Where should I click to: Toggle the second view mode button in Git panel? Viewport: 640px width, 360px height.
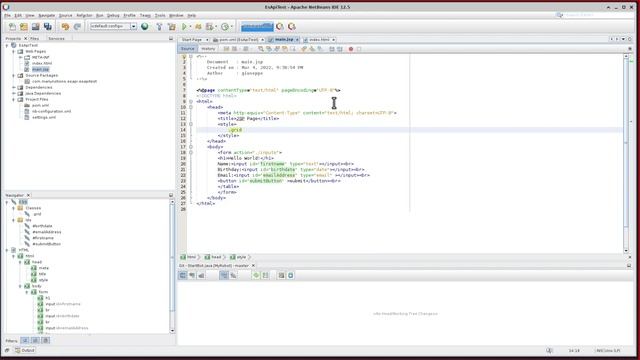[192, 276]
